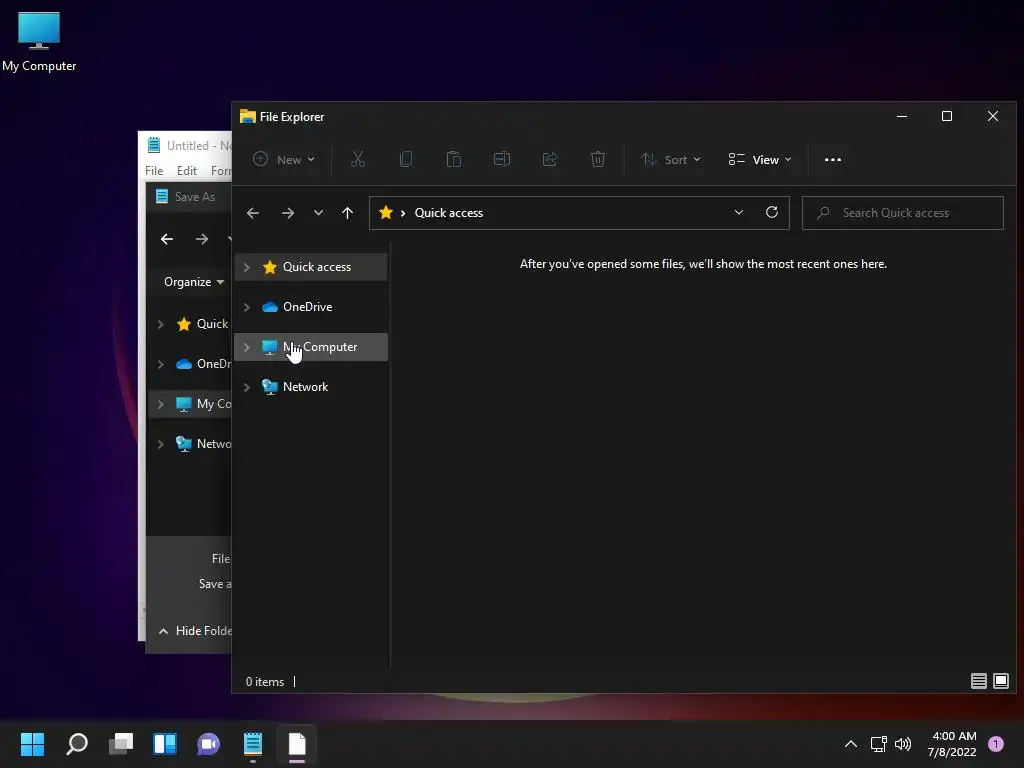Click the volume speaker tray icon
Screen dimensions: 1024x768
pyautogui.click(x=903, y=744)
